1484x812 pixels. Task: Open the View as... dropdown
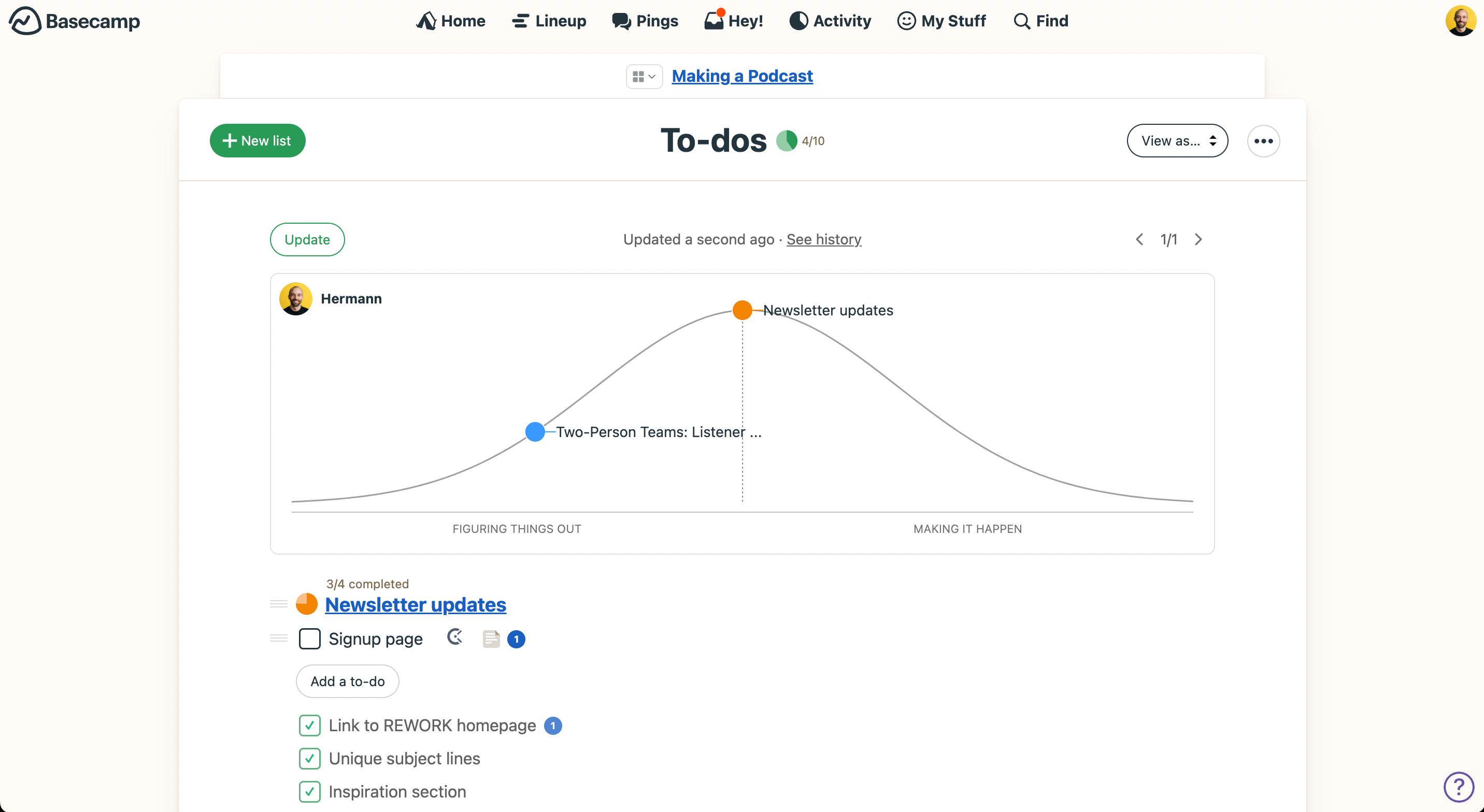1178,141
